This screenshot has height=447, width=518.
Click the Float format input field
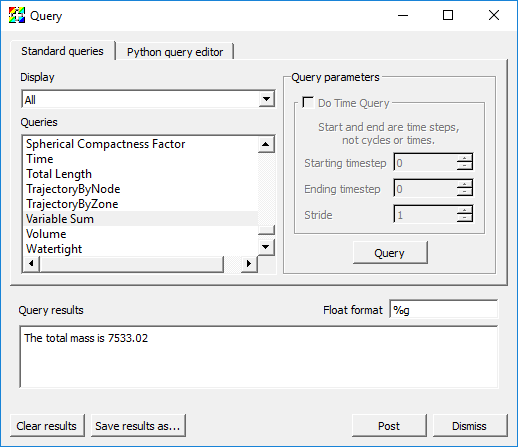[x=444, y=310]
